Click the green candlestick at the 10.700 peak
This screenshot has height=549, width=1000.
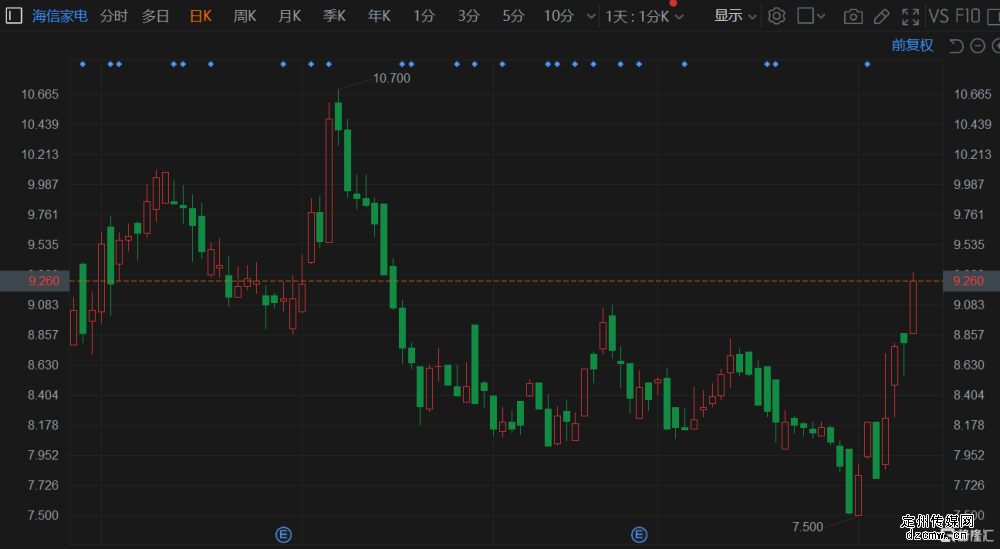[x=338, y=115]
